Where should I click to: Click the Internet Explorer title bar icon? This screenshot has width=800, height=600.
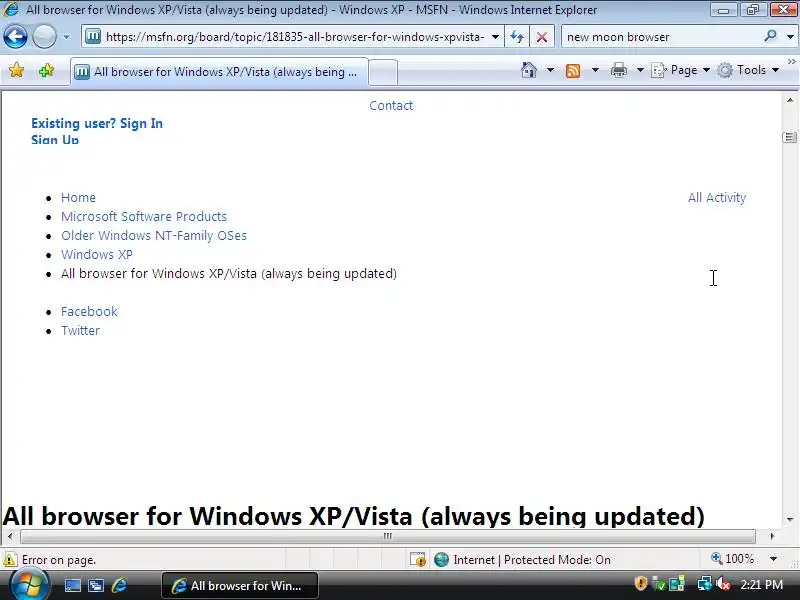coord(11,9)
